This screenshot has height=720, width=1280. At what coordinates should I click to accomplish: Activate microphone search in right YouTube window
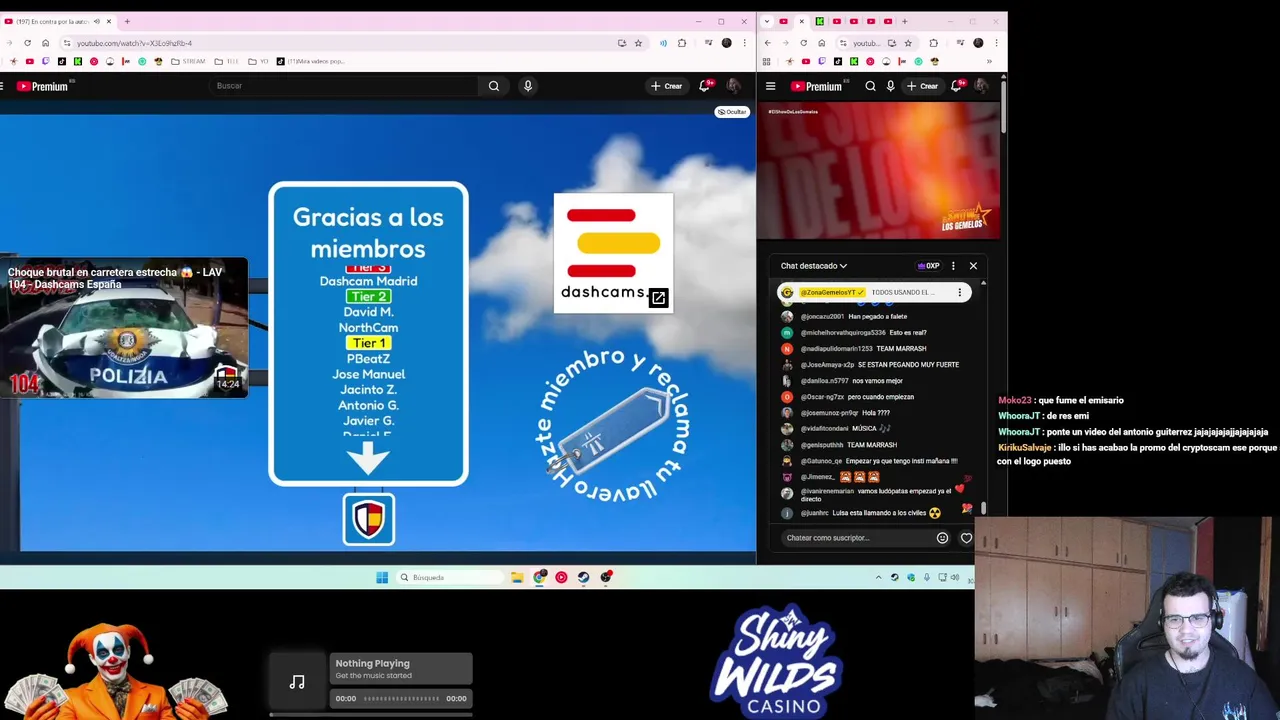890,86
